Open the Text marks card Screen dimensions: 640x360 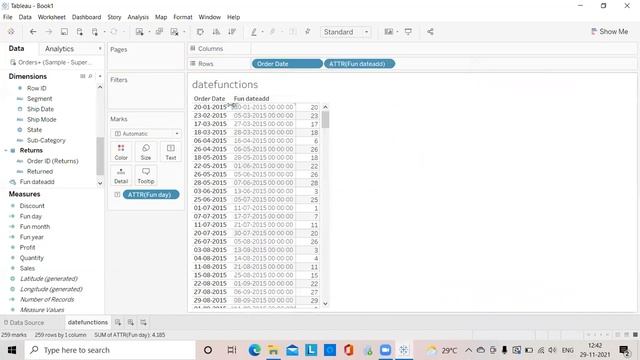pos(171,152)
